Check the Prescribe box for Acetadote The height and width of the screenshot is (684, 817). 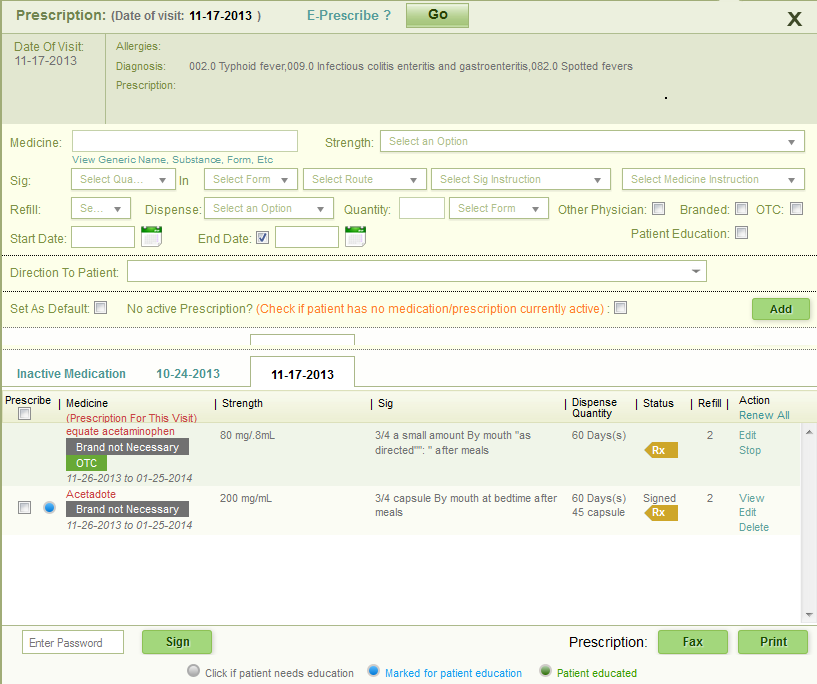tap(24, 507)
